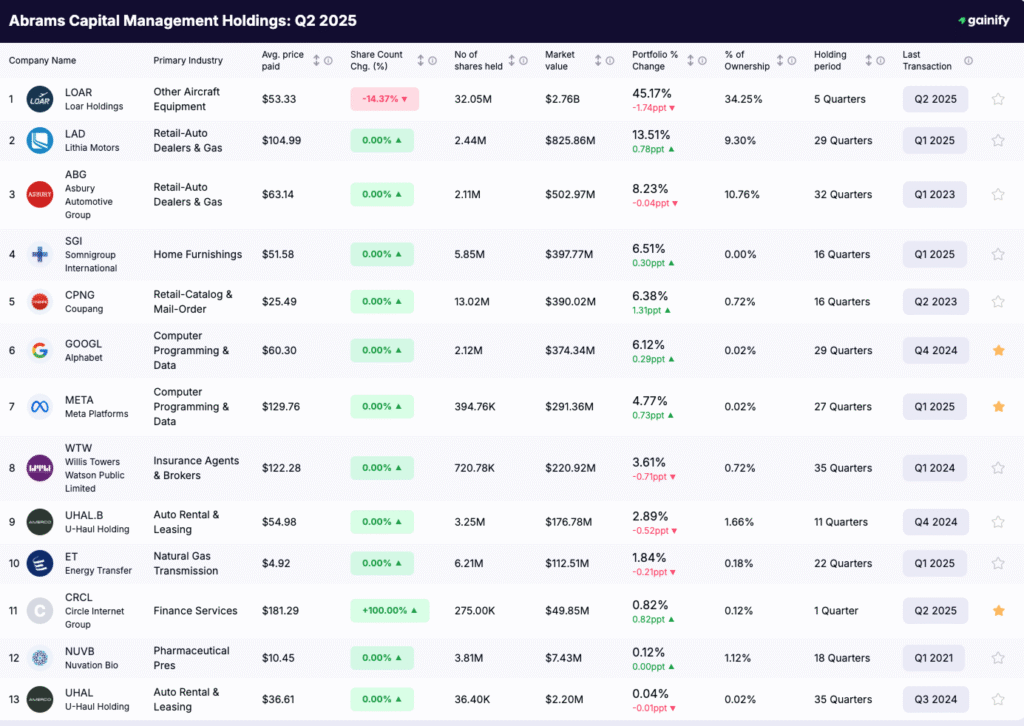The image size is (1024, 726).
Task: Click the Q2 2023 badge for CPNG
Action: (935, 302)
